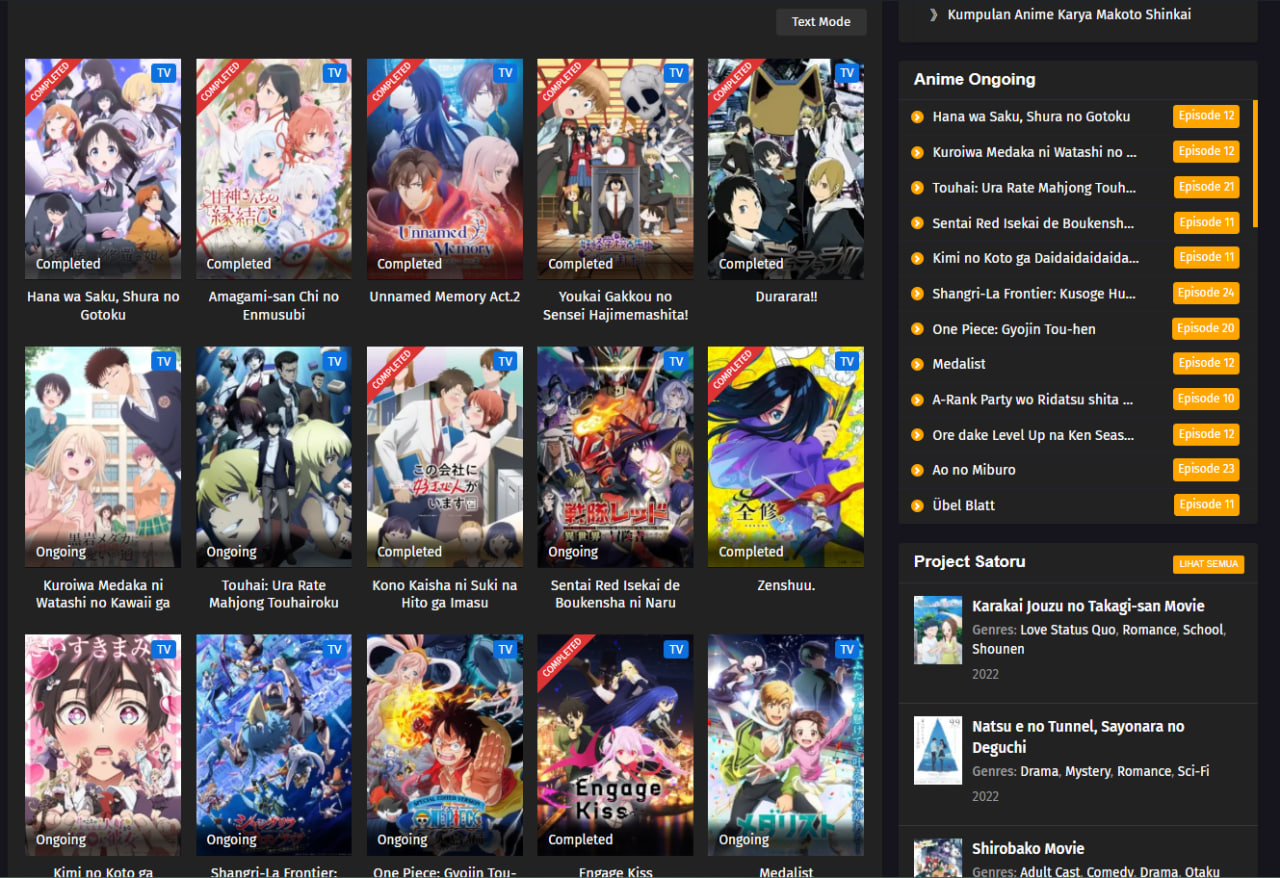Image resolution: width=1280 pixels, height=878 pixels.
Task: Click the Karakai Jouzu no Takagi-san Movie thumbnail
Action: click(938, 630)
